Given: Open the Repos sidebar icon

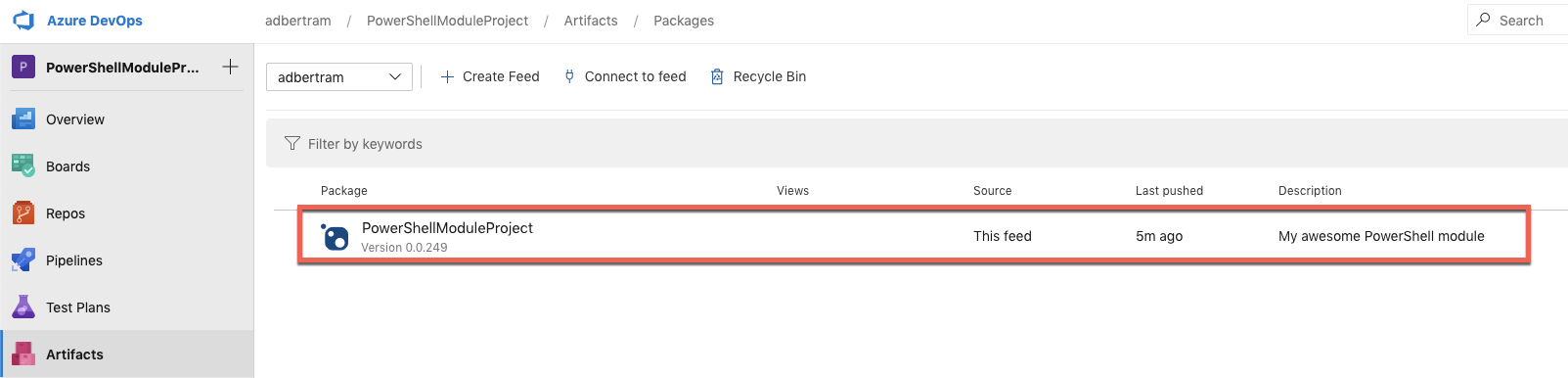Looking at the screenshot, I should tap(23, 213).
